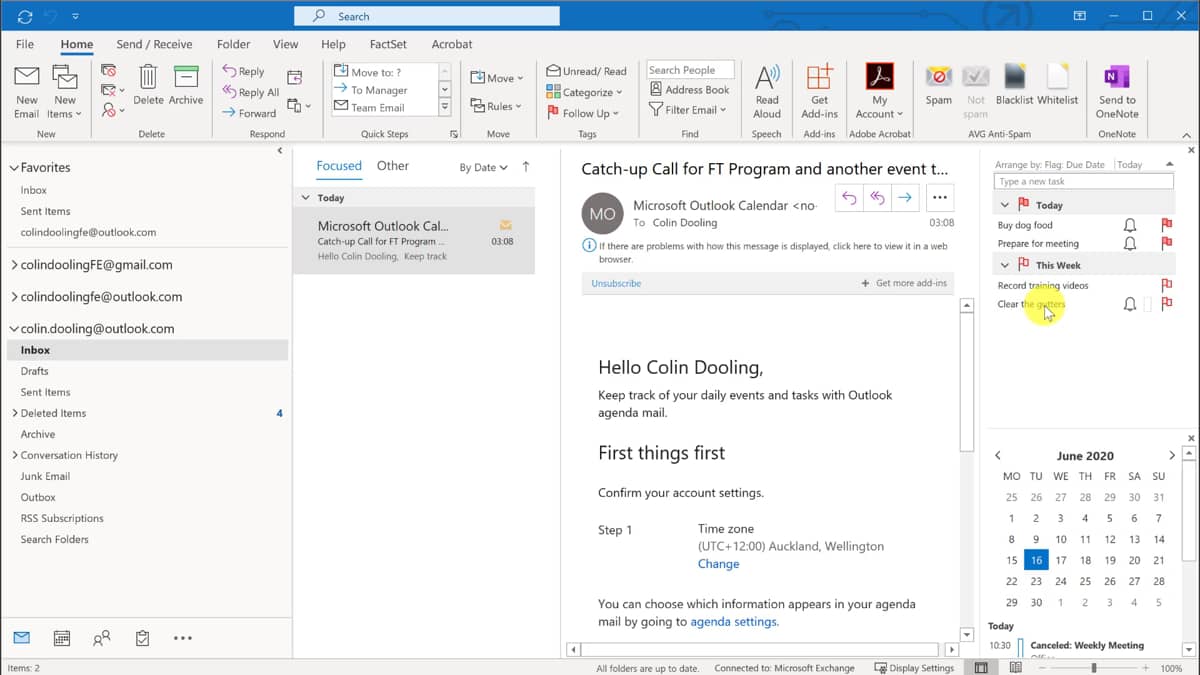Switch to Calendar view in navigation bar
Screen dimensions: 1200x675
click(62, 637)
